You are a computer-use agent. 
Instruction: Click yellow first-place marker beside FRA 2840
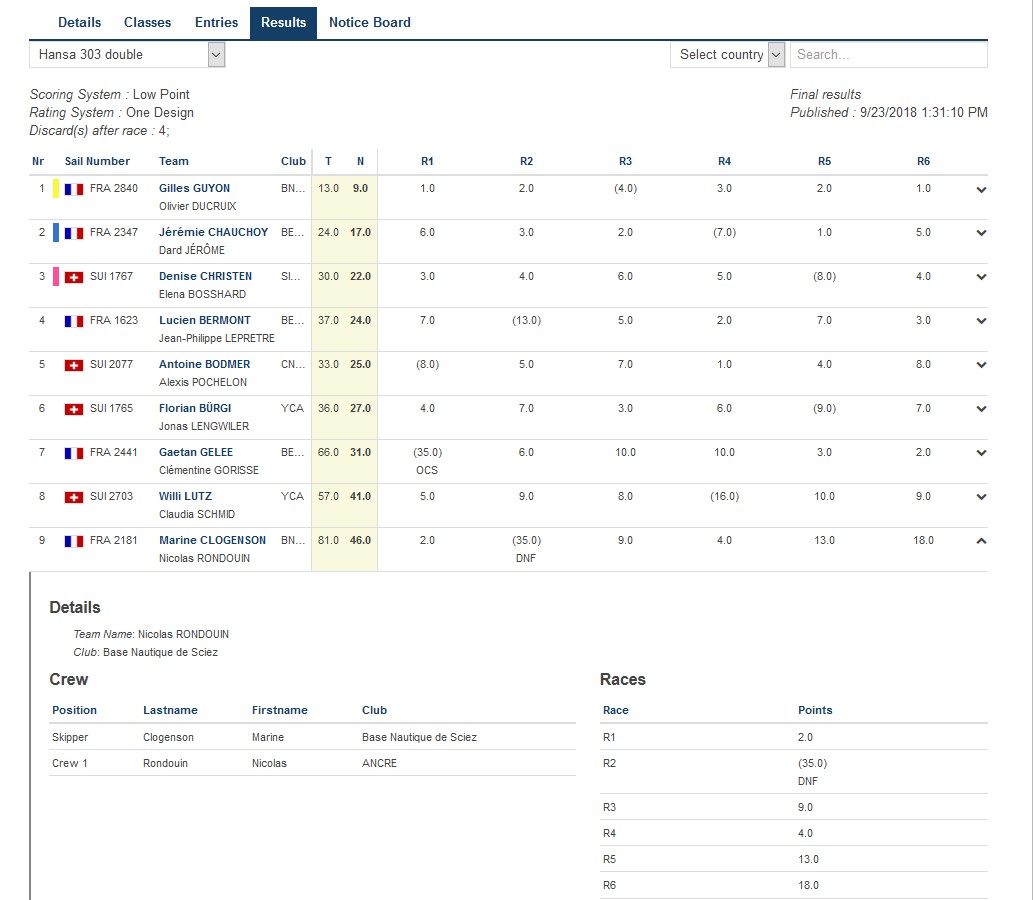point(56,188)
